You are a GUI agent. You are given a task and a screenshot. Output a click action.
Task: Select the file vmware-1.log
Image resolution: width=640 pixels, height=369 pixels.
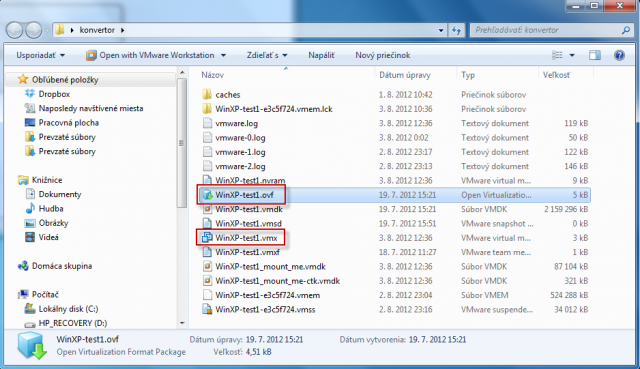(240, 152)
